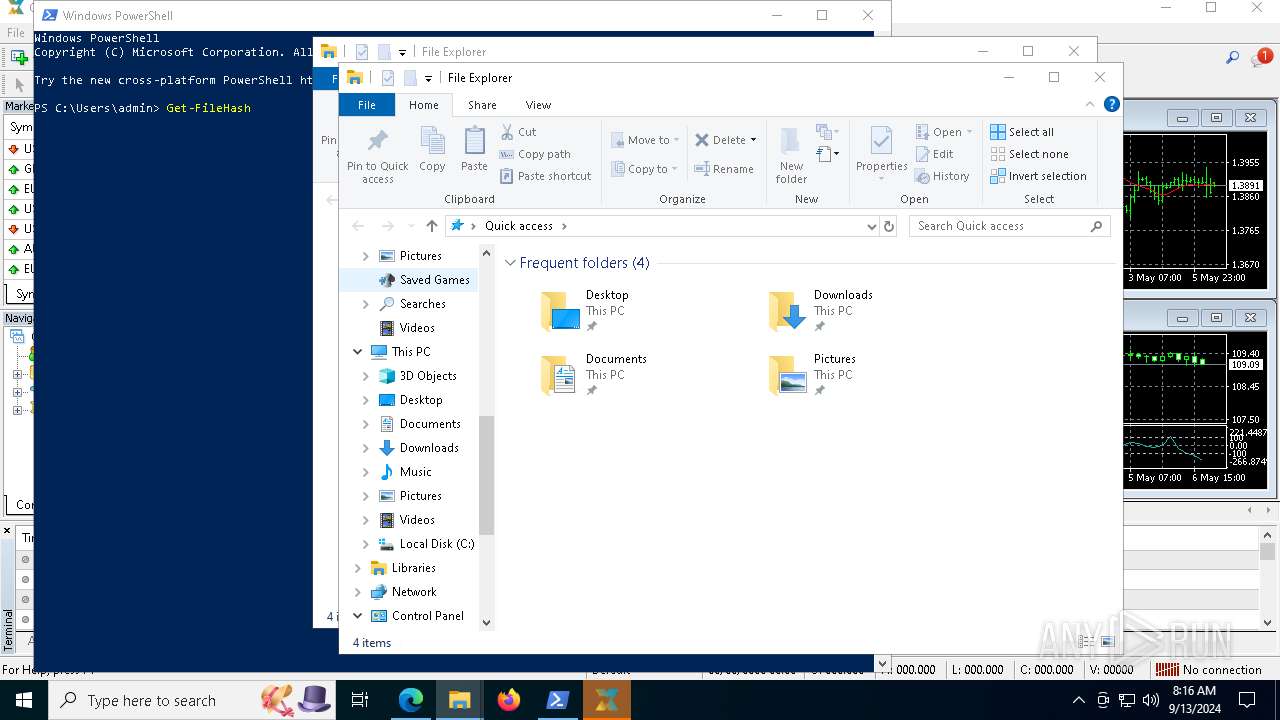This screenshot has height=720, width=1280.
Task: Launch Microsoft Edge from taskbar
Action: (x=411, y=700)
